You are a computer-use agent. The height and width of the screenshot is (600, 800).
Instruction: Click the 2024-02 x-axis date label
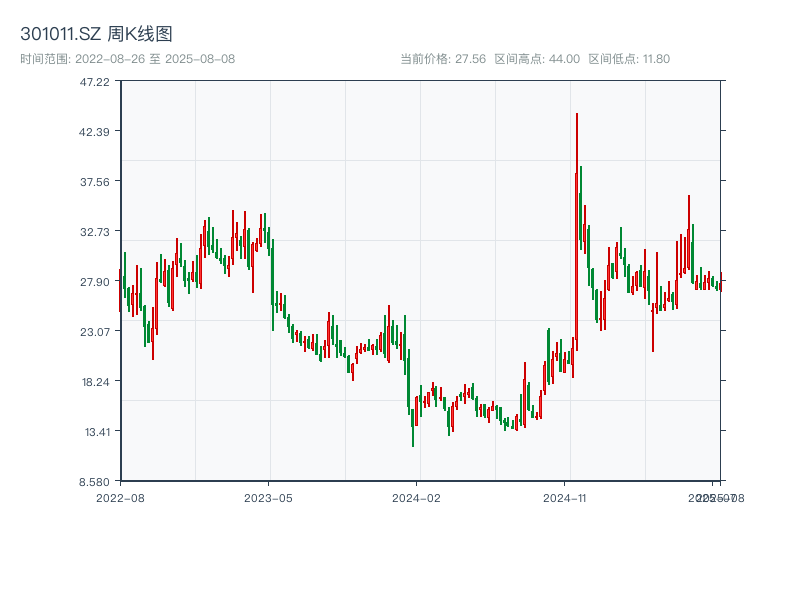(x=417, y=497)
